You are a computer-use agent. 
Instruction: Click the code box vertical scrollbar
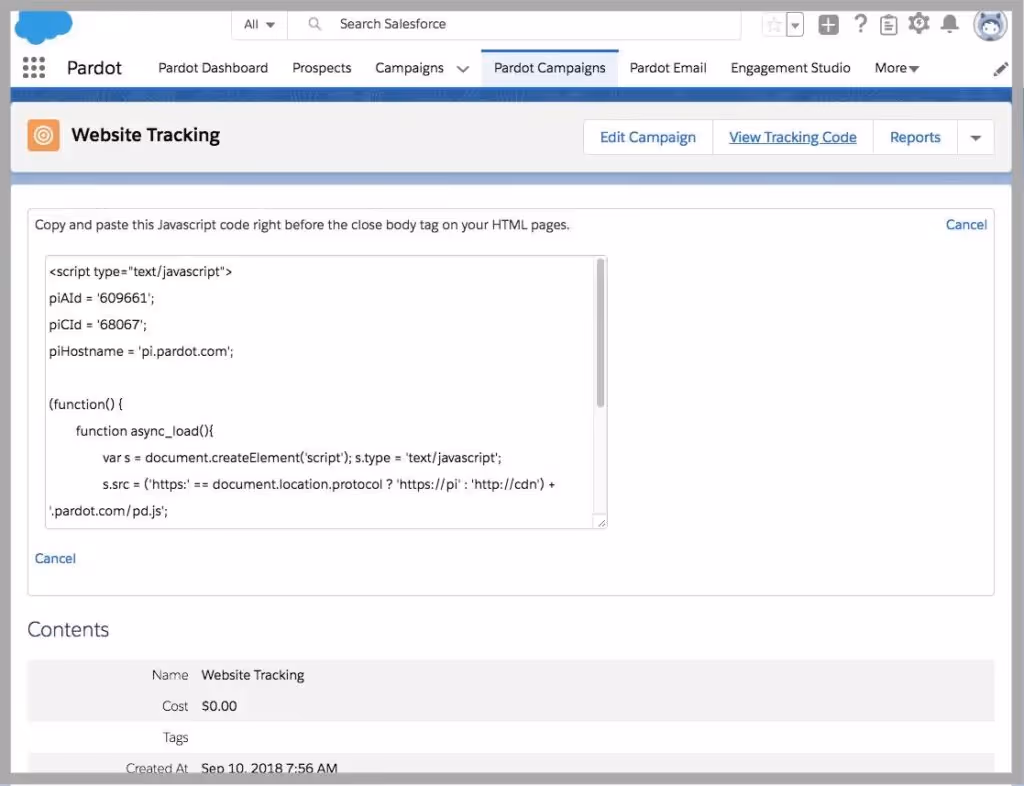600,333
